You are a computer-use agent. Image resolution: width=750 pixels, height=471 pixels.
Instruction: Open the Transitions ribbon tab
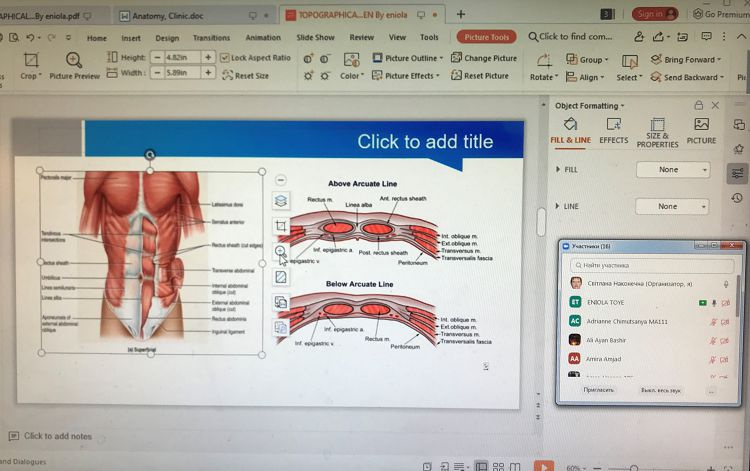pos(211,37)
